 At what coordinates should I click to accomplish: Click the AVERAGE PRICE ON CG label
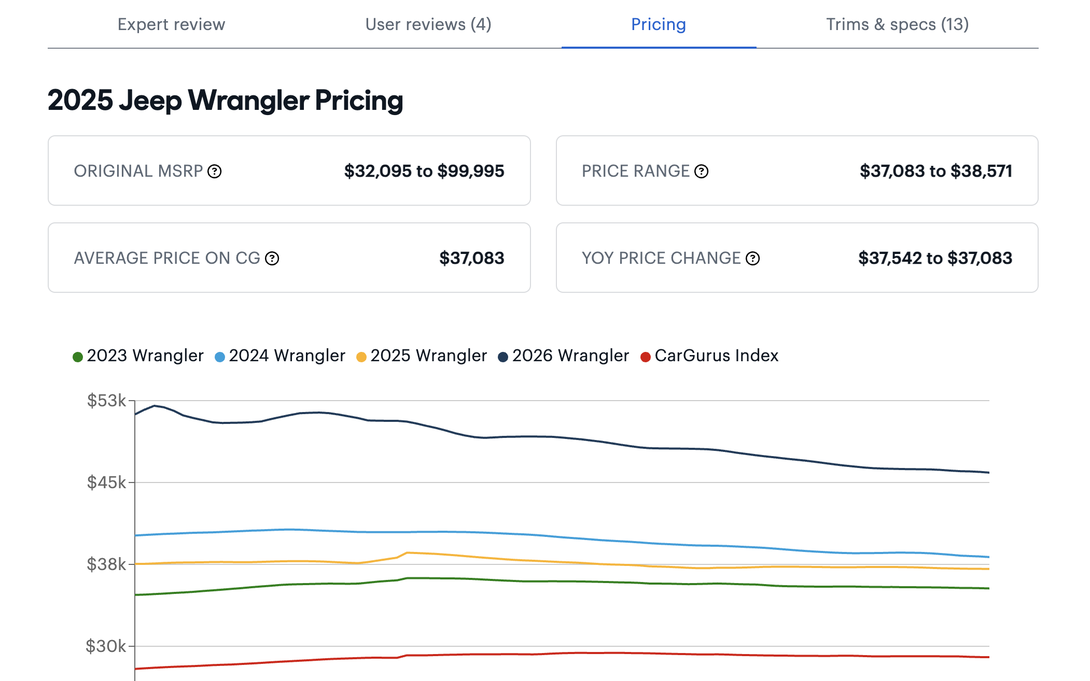coord(167,259)
